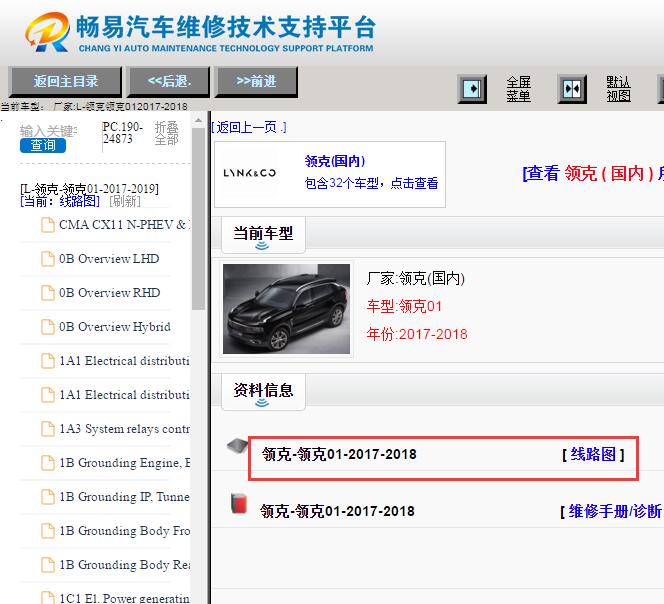The image size is (664, 604).
Task: Click file icon beside 1B Grounding Body Rear
Action: coord(48,565)
